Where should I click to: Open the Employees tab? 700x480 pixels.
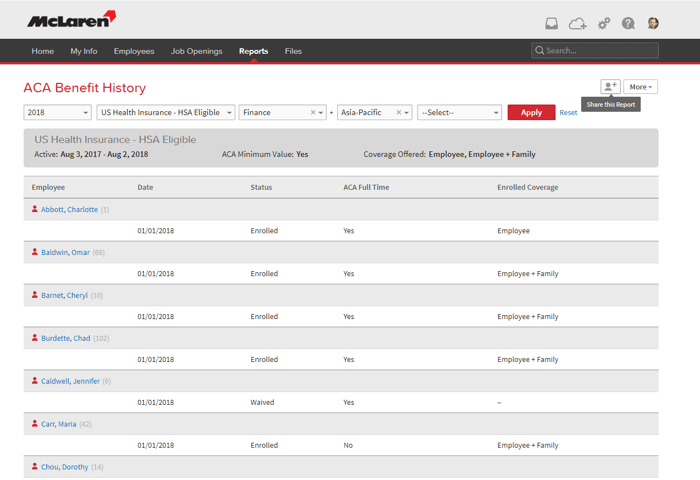tap(134, 51)
